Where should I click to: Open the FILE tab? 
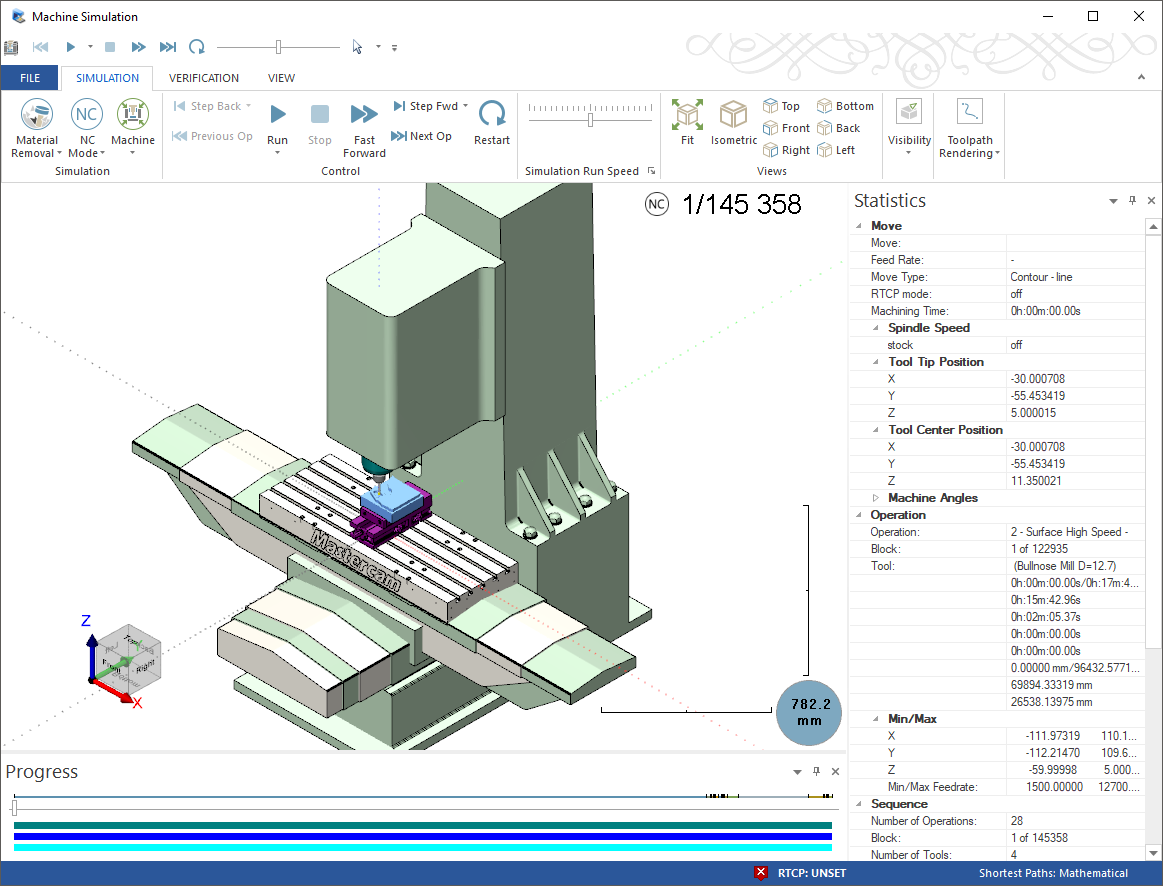[x=30, y=78]
